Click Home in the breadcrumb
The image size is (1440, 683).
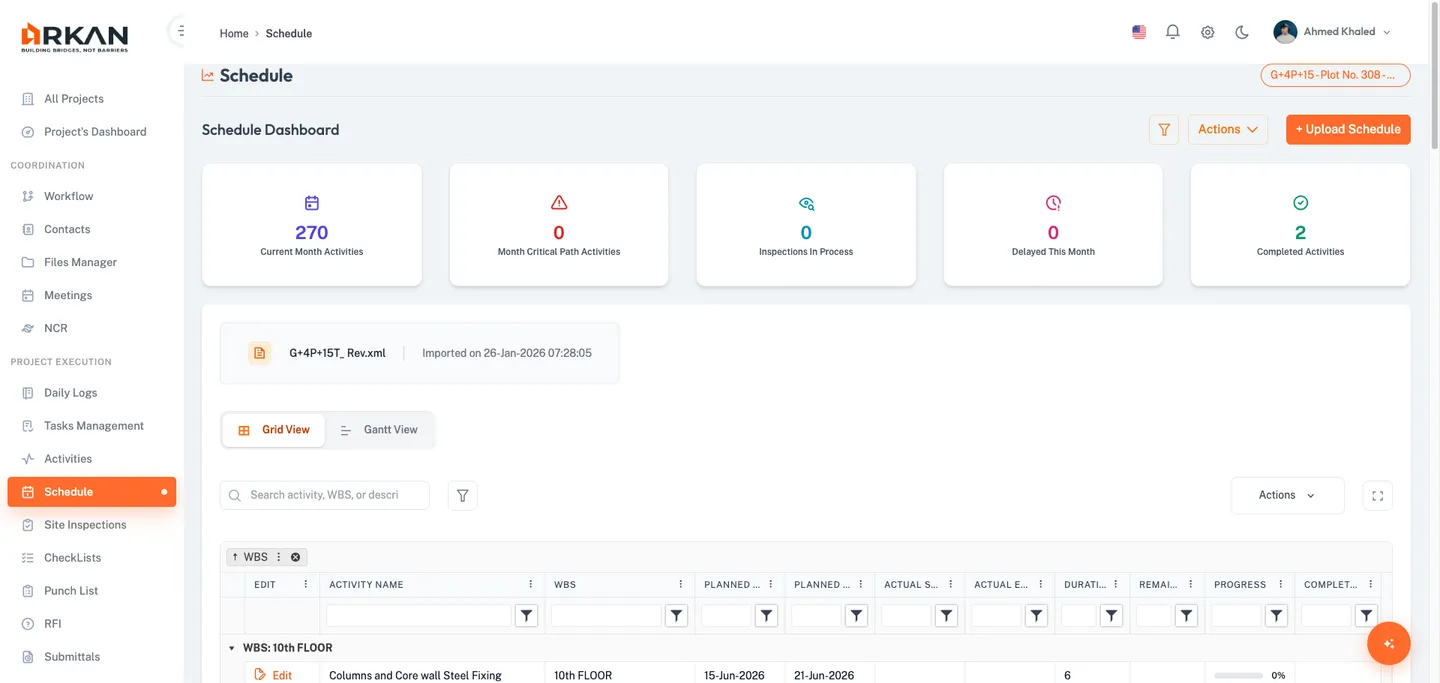[233, 33]
